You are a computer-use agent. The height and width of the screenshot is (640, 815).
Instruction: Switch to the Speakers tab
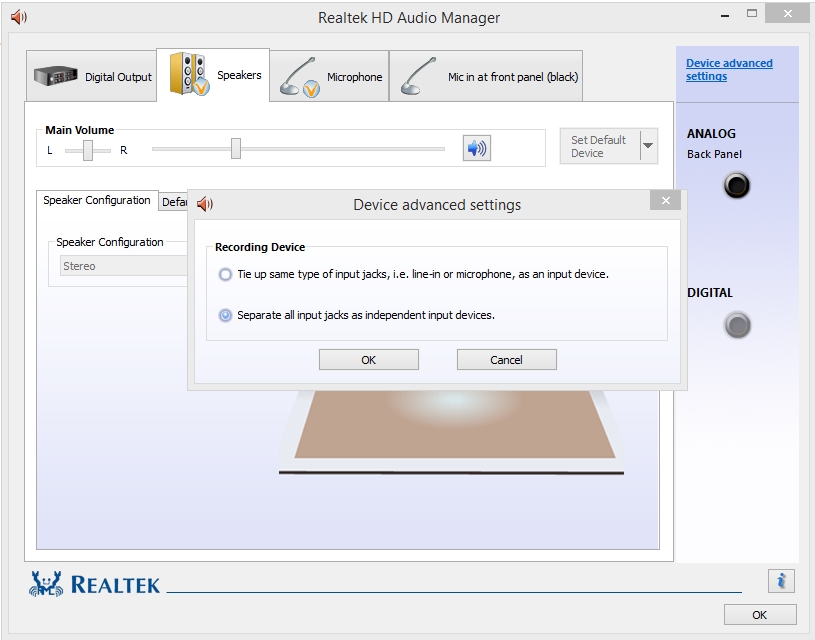click(213, 75)
